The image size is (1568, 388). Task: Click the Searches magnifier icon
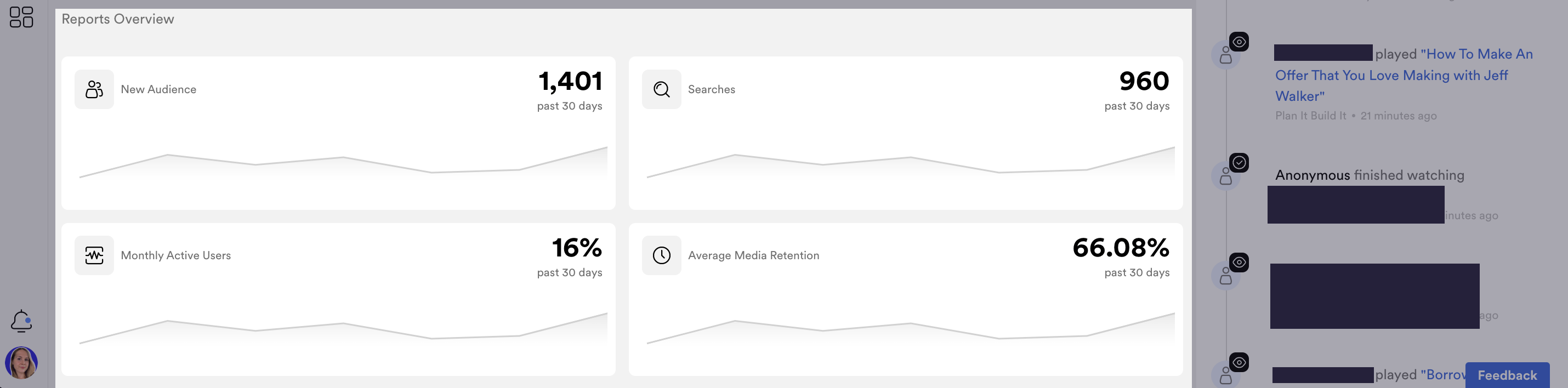point(662,89)
